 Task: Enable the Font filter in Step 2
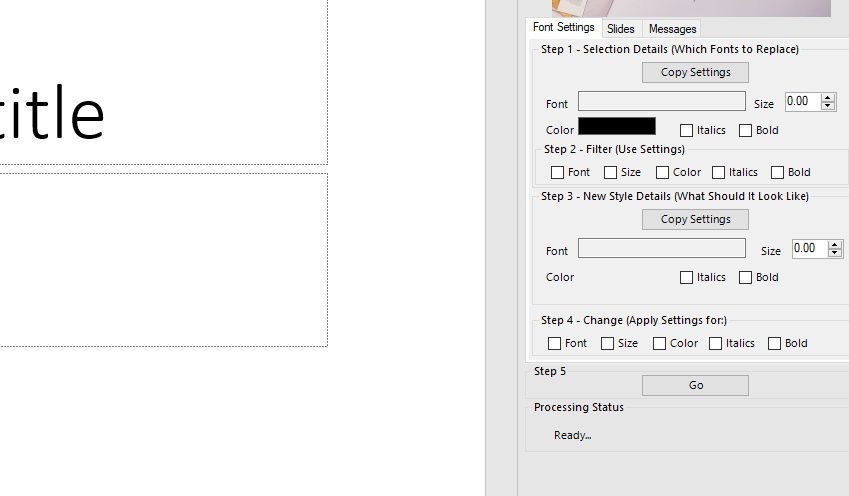tap(558, 172)
